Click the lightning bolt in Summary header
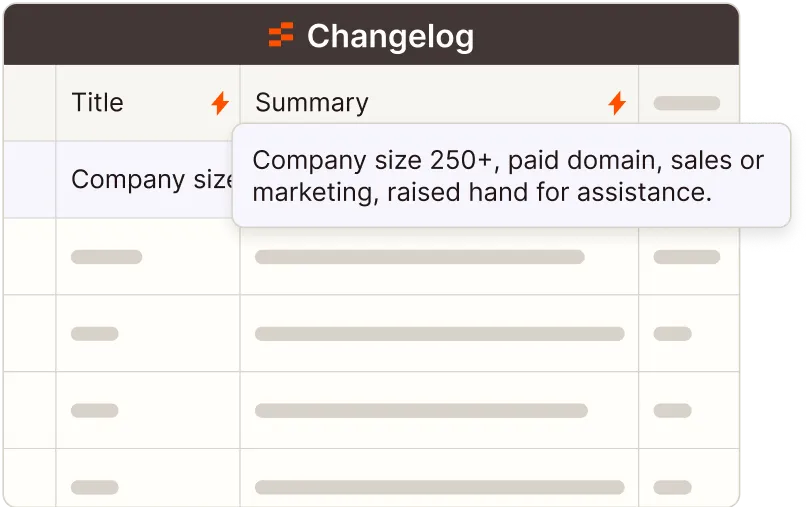This screenshot has width=806, height=507. pyautogui.click(x=617, y=103)
